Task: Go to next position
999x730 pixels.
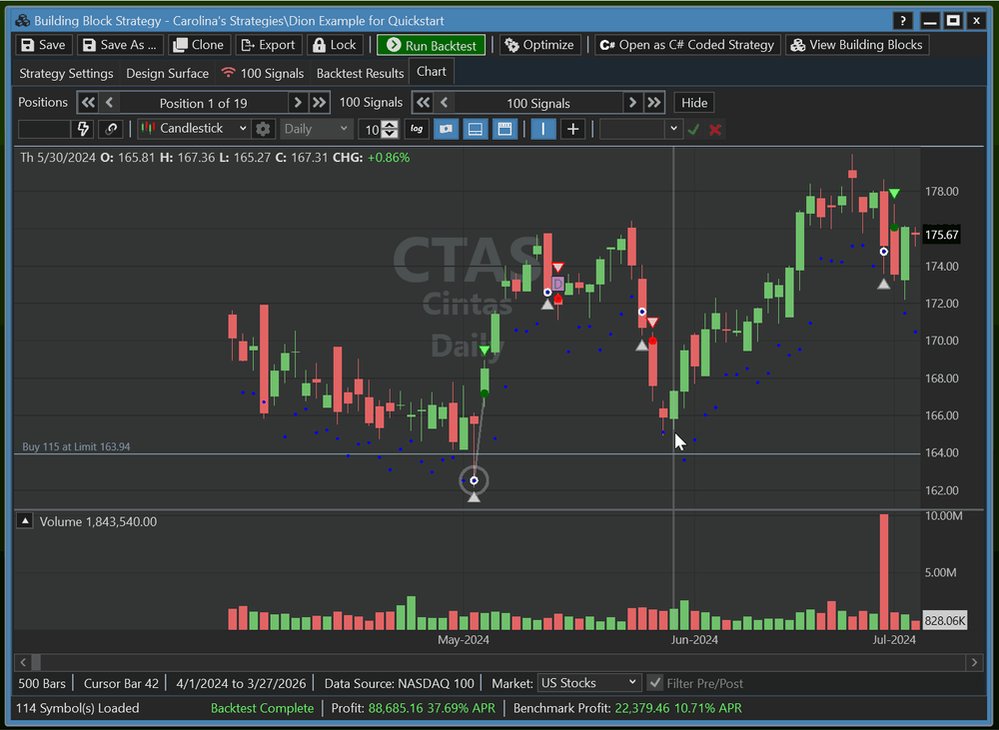Action: click(x=298, y=103)
